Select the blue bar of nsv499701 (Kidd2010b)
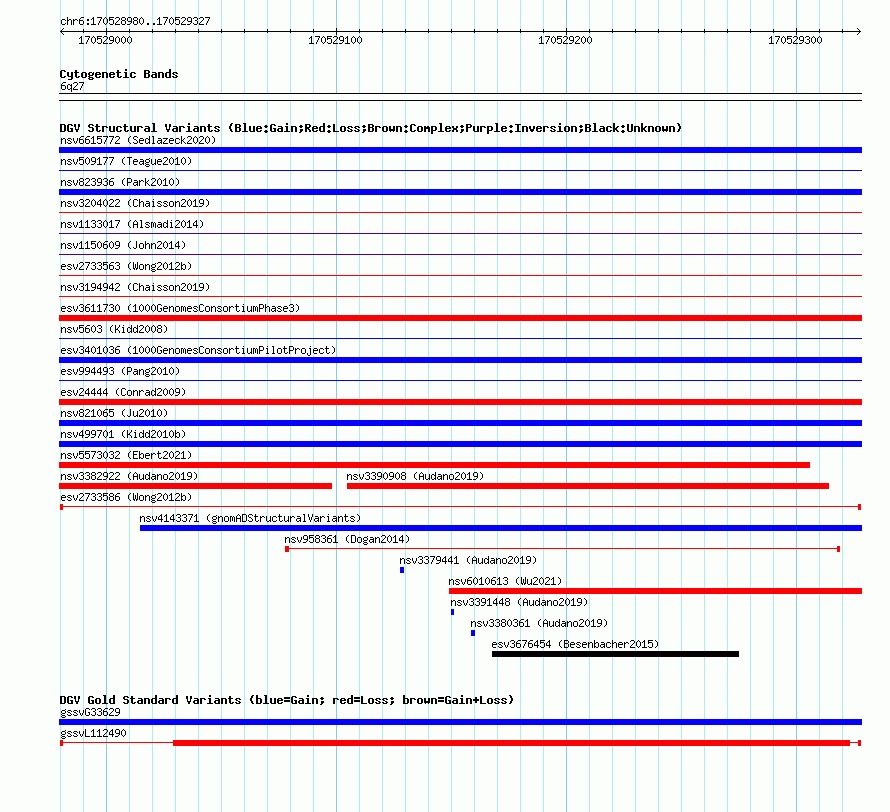 pos(460,444)
